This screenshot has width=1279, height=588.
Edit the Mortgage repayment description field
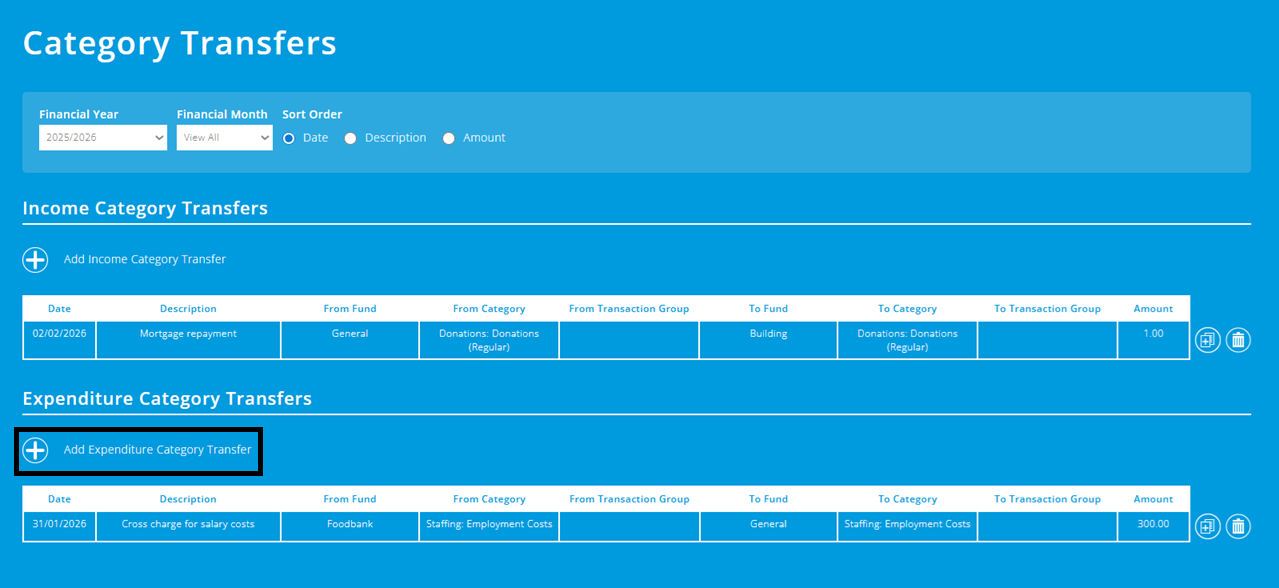pyautogui.click(x=188, y=340)
